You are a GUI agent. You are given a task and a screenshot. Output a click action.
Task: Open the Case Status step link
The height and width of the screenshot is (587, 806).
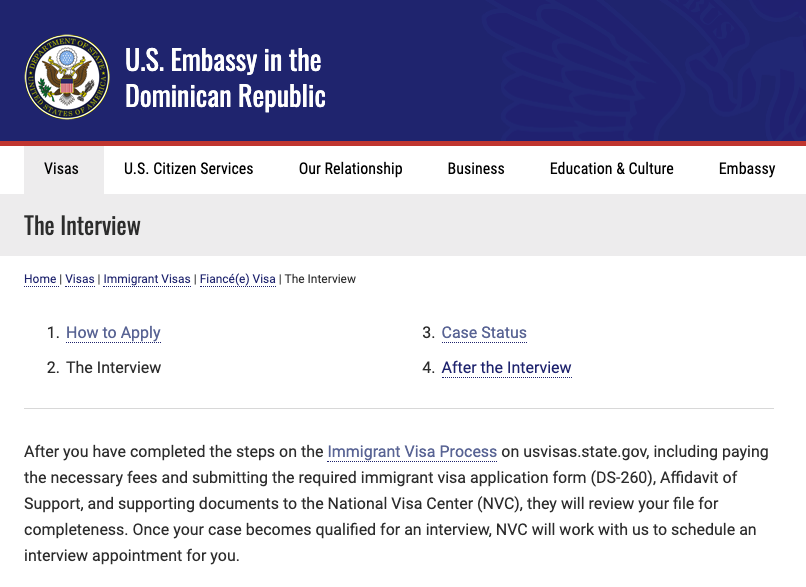[x=484, y=333]
